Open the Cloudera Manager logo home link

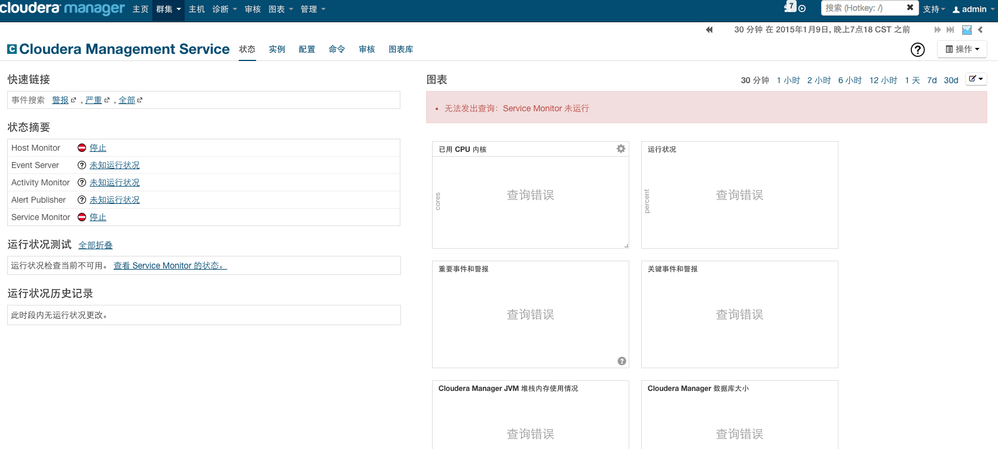click(x=62, y=9)
